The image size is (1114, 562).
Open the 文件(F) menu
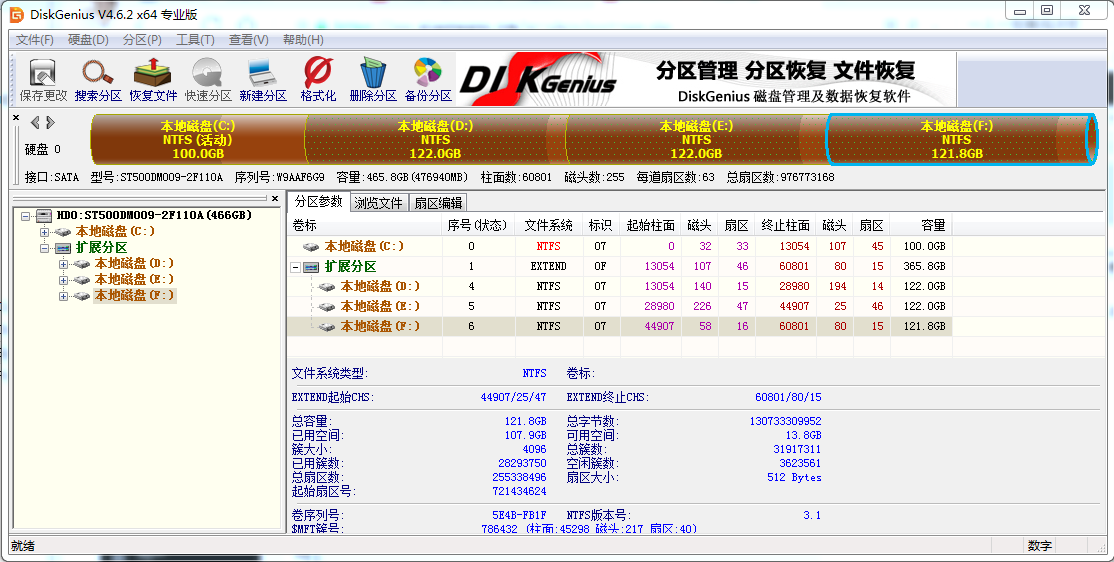[35, 40]
